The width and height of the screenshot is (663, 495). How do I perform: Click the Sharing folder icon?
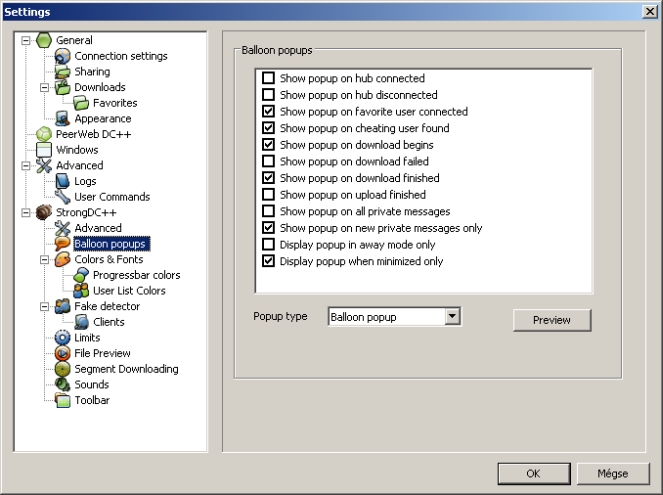pos(63,72)
